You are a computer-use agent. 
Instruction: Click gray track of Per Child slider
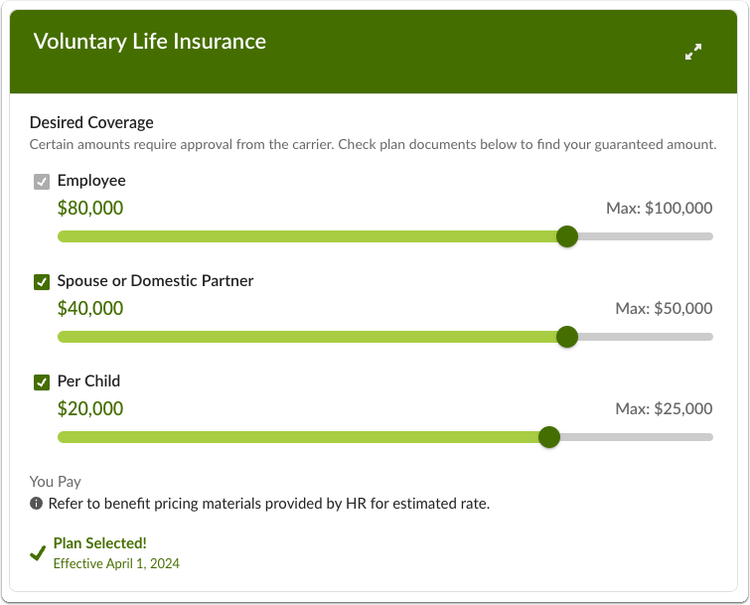click(636, 437)
